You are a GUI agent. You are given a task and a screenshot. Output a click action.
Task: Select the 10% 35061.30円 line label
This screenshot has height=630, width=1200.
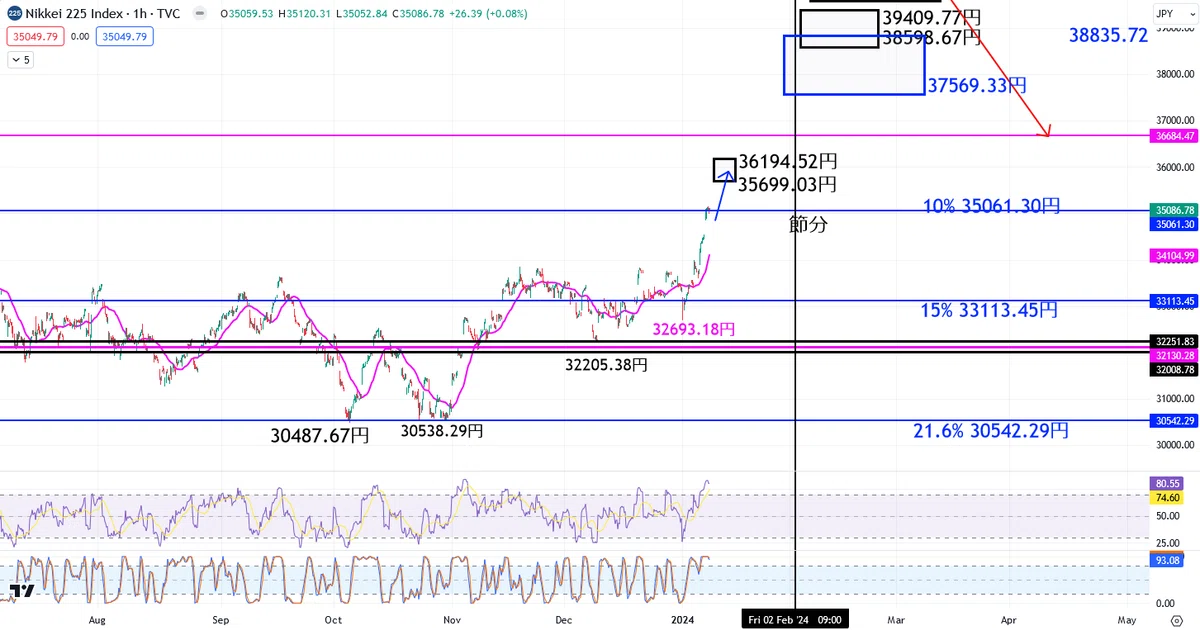coord(992,206)
